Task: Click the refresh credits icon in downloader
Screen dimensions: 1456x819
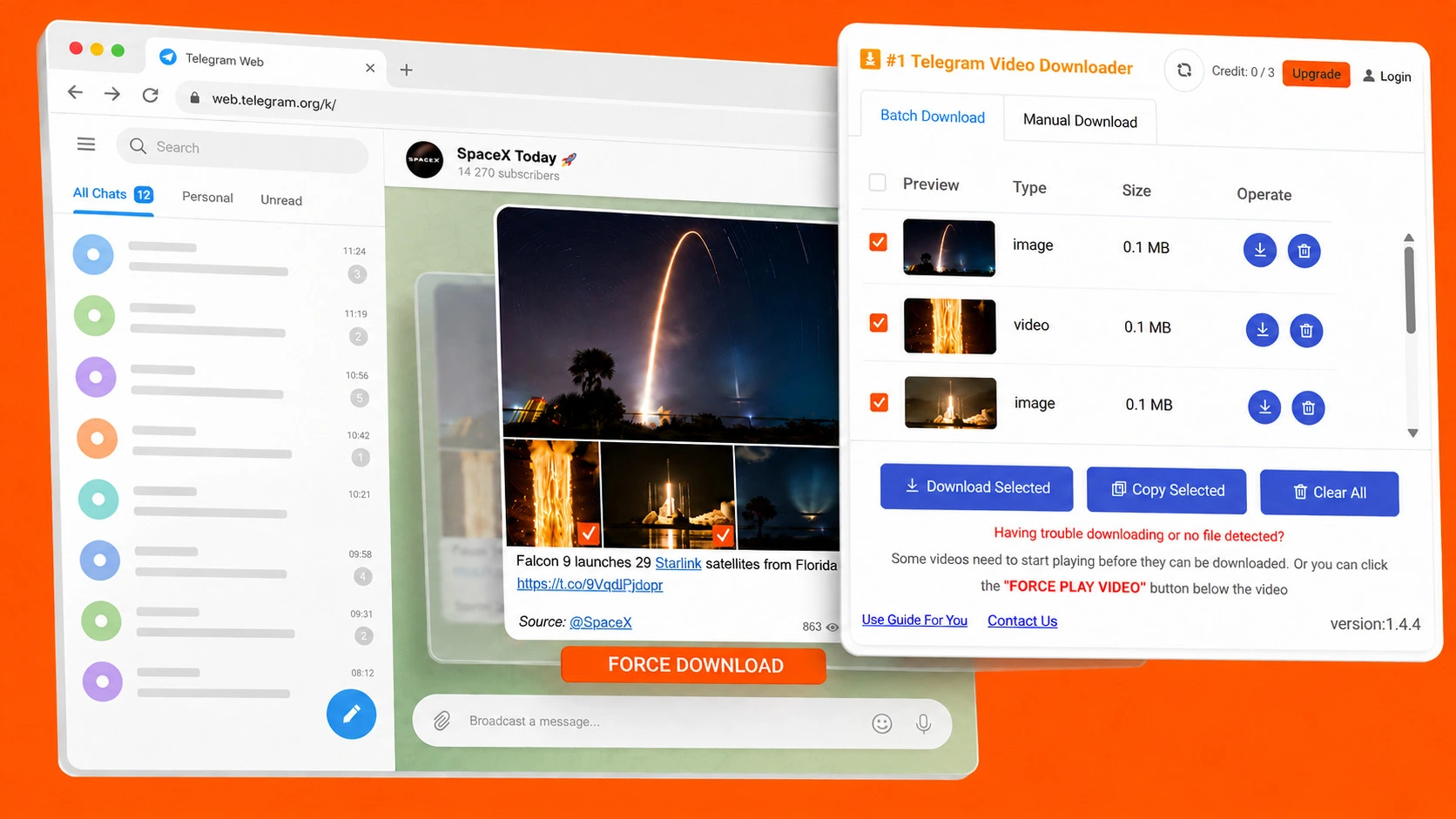Action: (1184, 70)
